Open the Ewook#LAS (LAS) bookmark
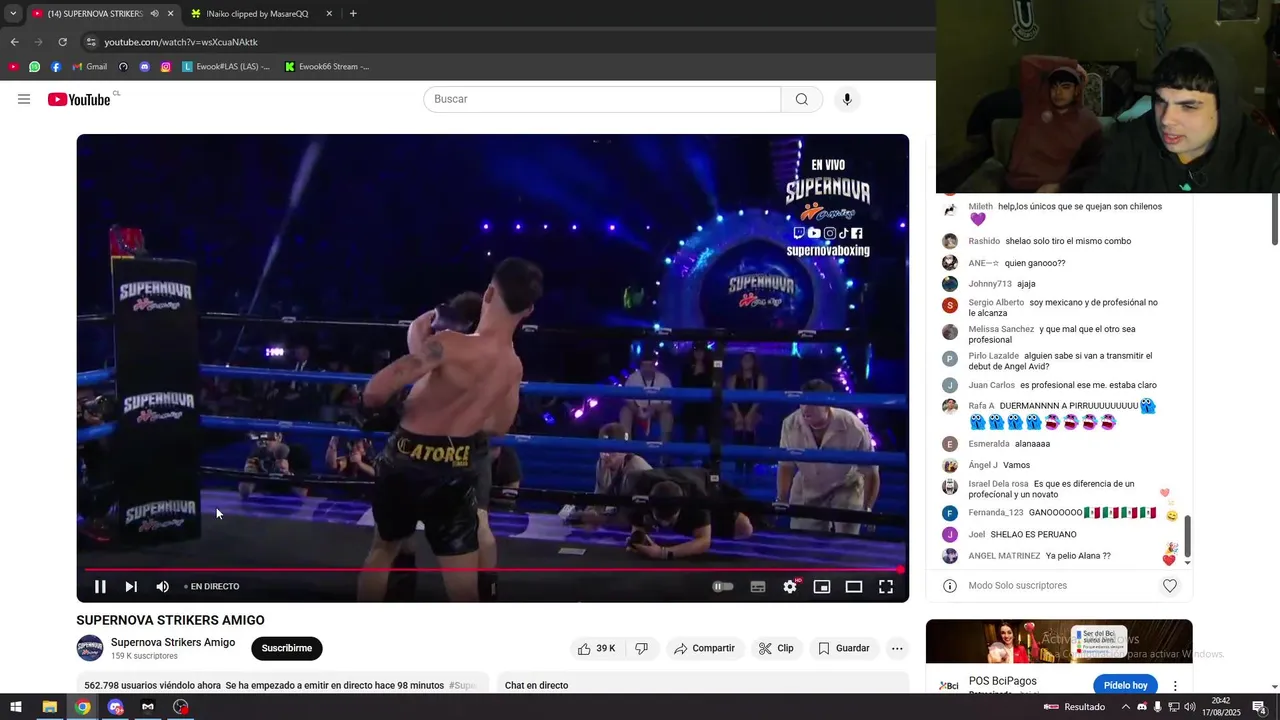The height and width of the screenshot is (720, 1280). click(226, 67)
